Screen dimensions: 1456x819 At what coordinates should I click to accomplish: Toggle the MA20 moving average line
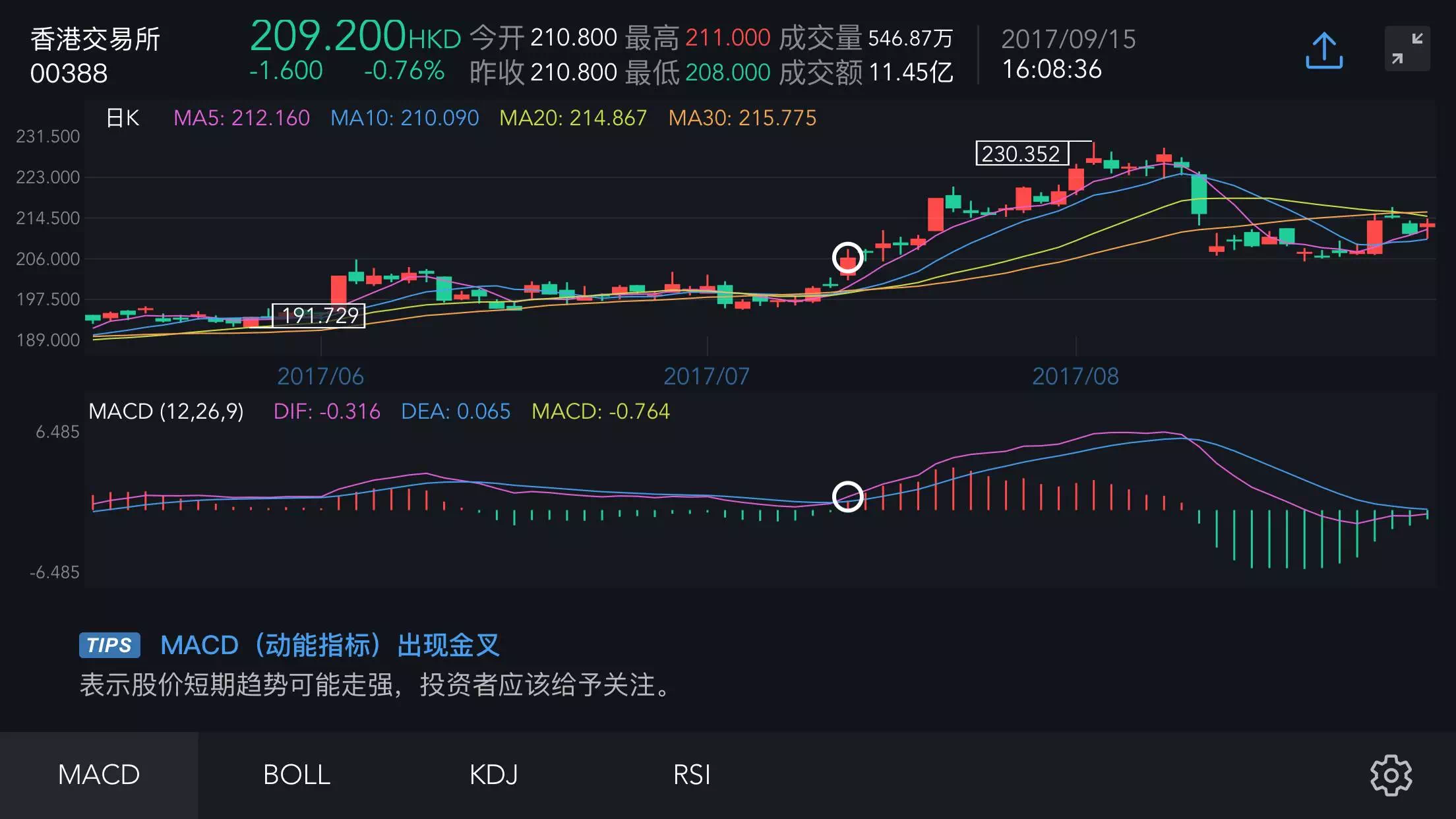[x=573, y=119]
